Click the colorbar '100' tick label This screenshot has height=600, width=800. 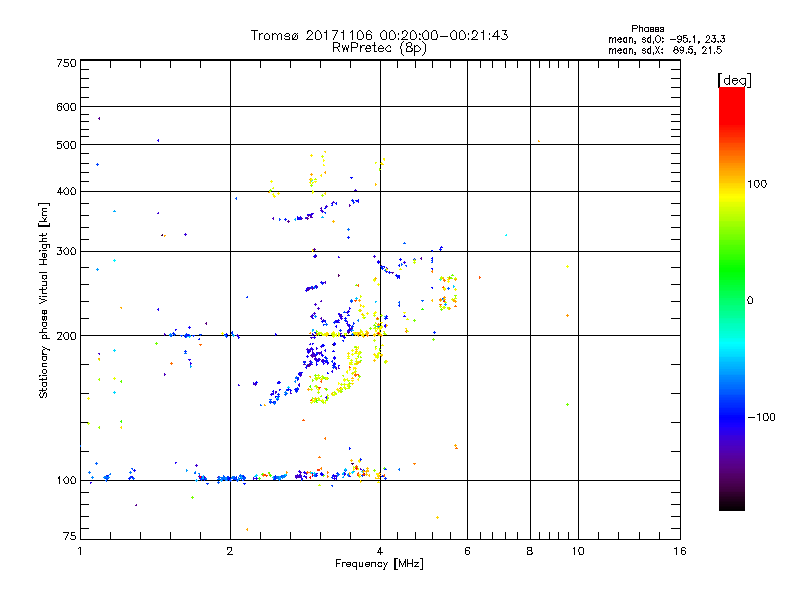[757, 184]
